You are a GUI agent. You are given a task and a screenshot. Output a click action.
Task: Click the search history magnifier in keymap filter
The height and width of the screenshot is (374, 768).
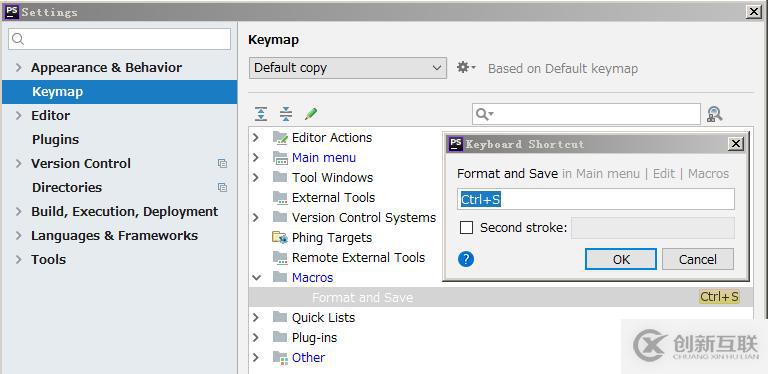pos(484,114)
